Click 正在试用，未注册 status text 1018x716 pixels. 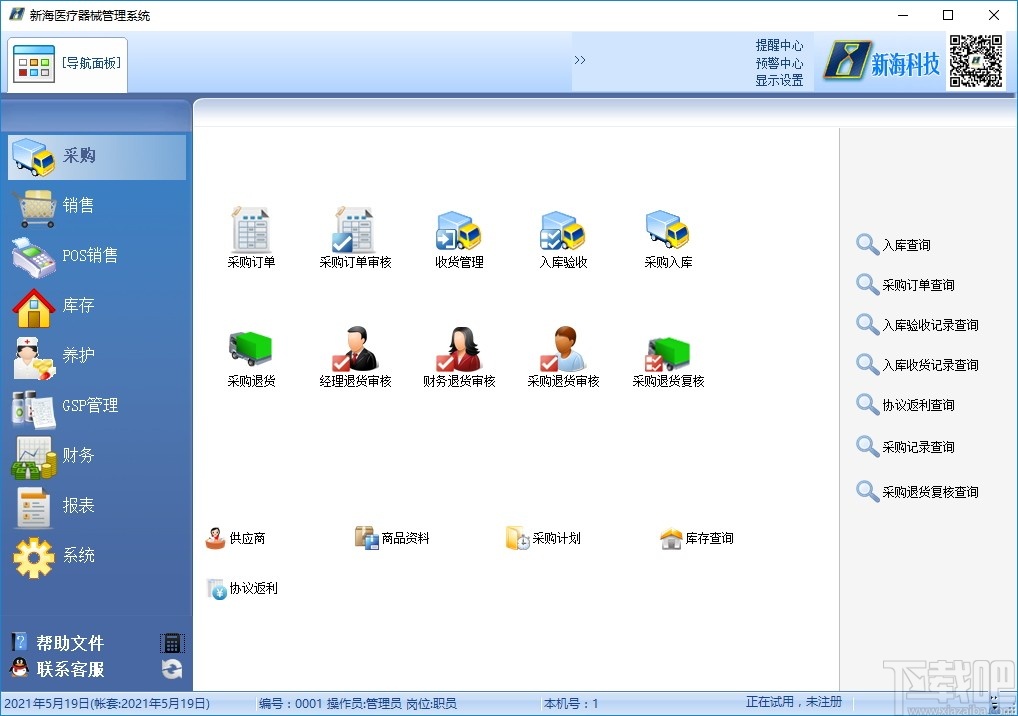pos(793,702)
